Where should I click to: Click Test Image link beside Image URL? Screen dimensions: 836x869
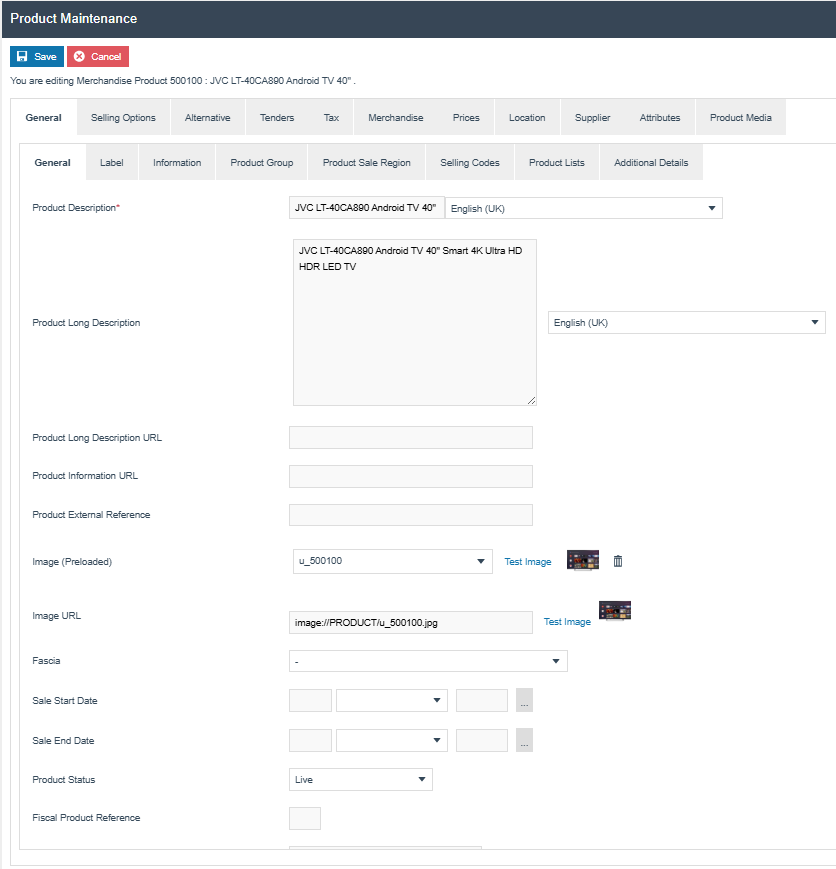567,622
